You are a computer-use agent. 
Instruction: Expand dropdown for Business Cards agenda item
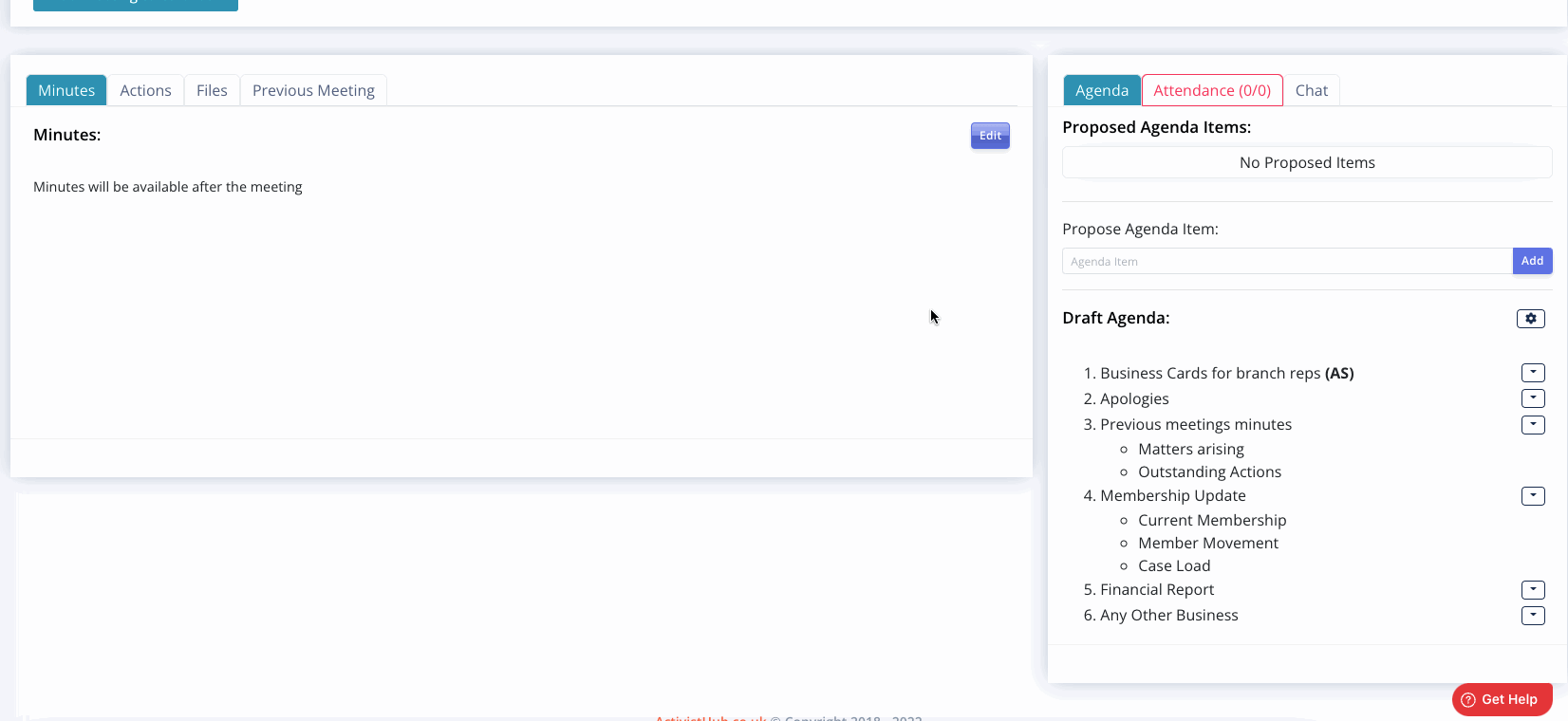click(x=1533, y=373)
